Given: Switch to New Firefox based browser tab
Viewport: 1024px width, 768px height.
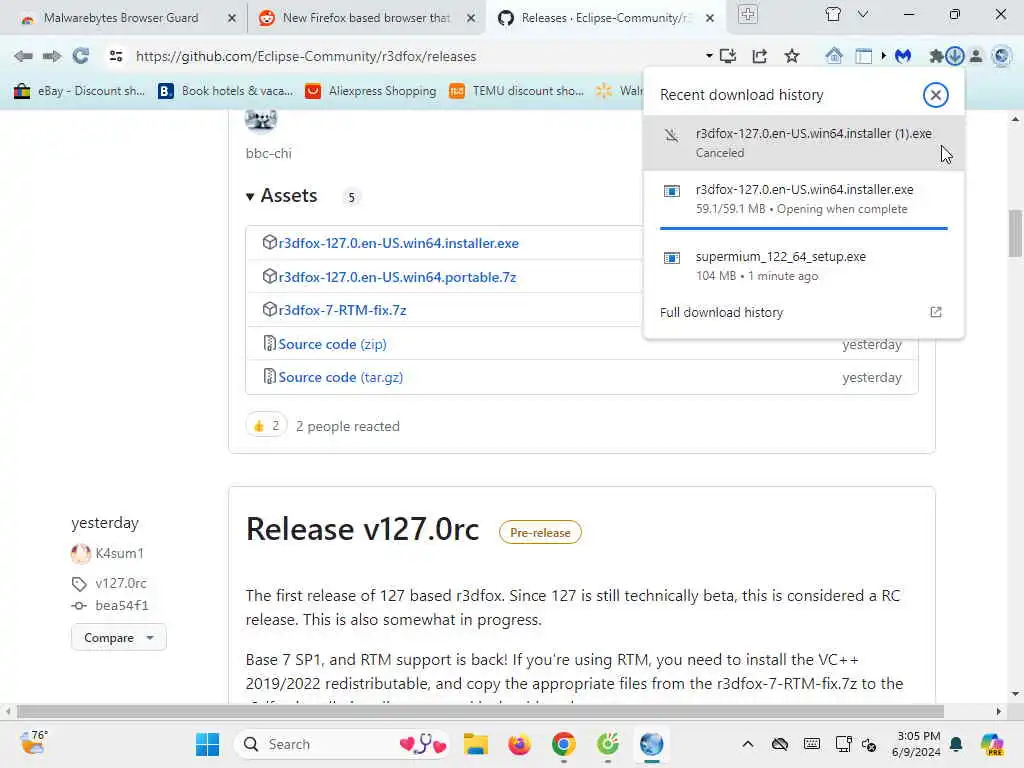Looking at the screenshot, I should click(x=366, y=18).
